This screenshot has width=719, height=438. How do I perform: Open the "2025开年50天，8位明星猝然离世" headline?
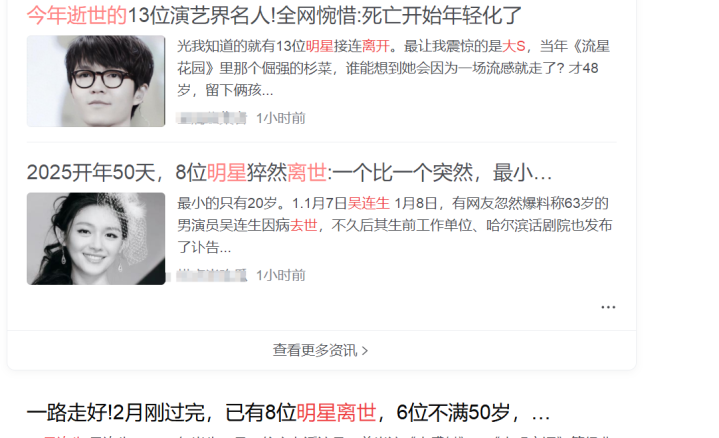[289, 173]
